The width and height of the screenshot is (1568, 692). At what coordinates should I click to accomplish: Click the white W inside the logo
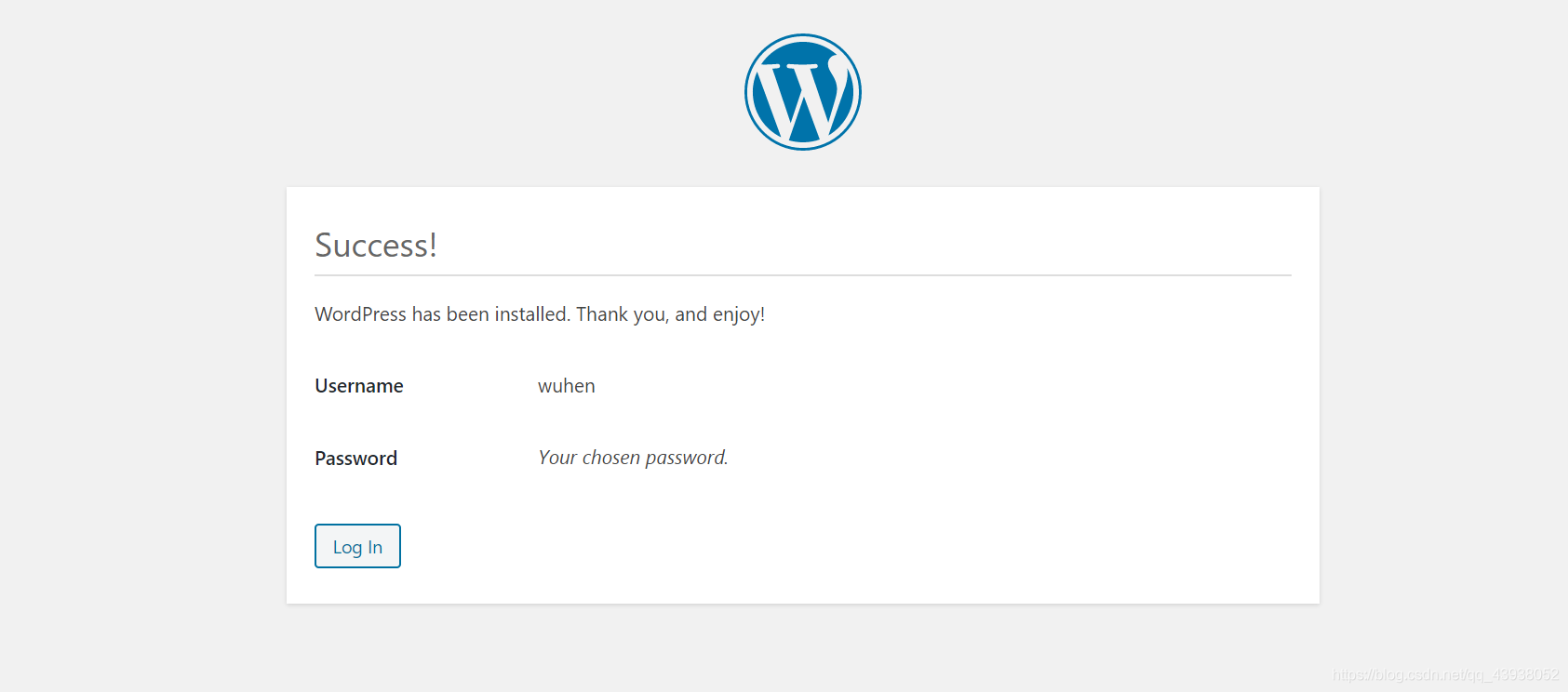[x=803, y=98]
